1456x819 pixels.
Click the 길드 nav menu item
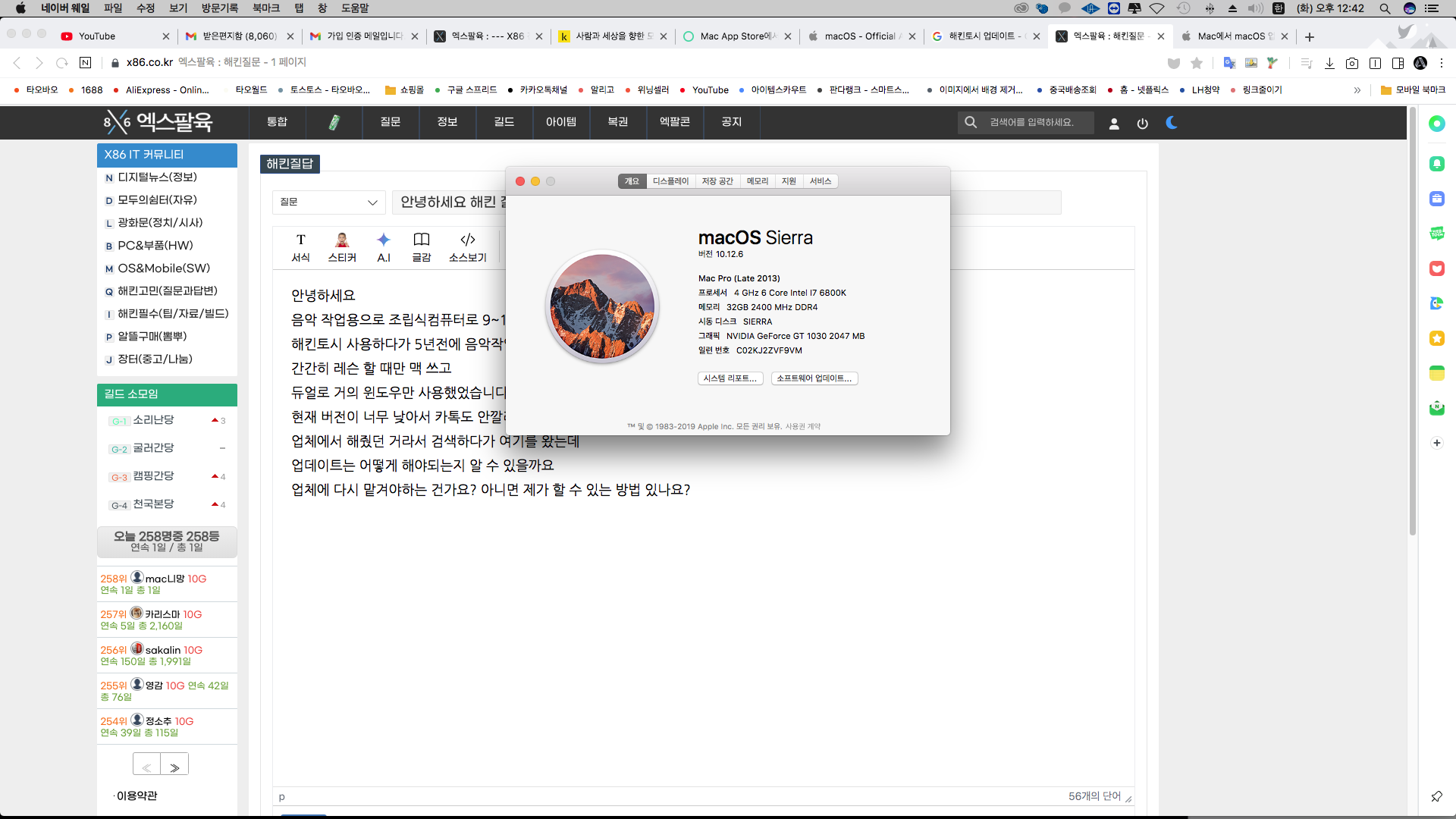pos(504,122)
